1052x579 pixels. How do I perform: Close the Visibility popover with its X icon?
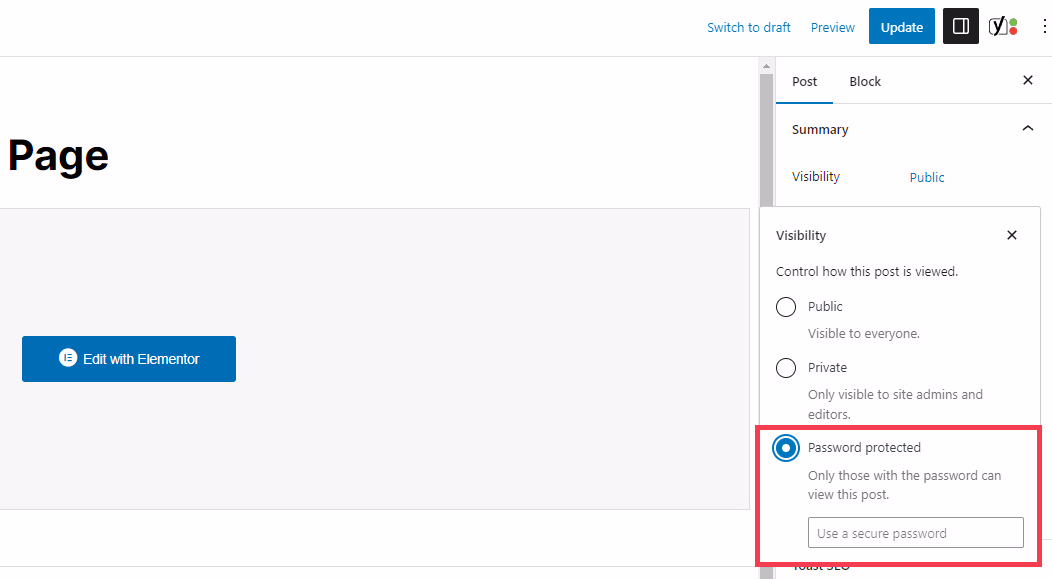click(1012, 235)
